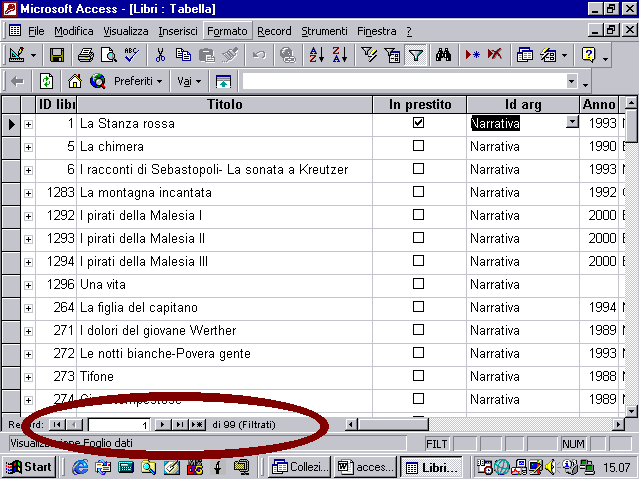Open Print Preview magnifier icon

coord(109,55)
